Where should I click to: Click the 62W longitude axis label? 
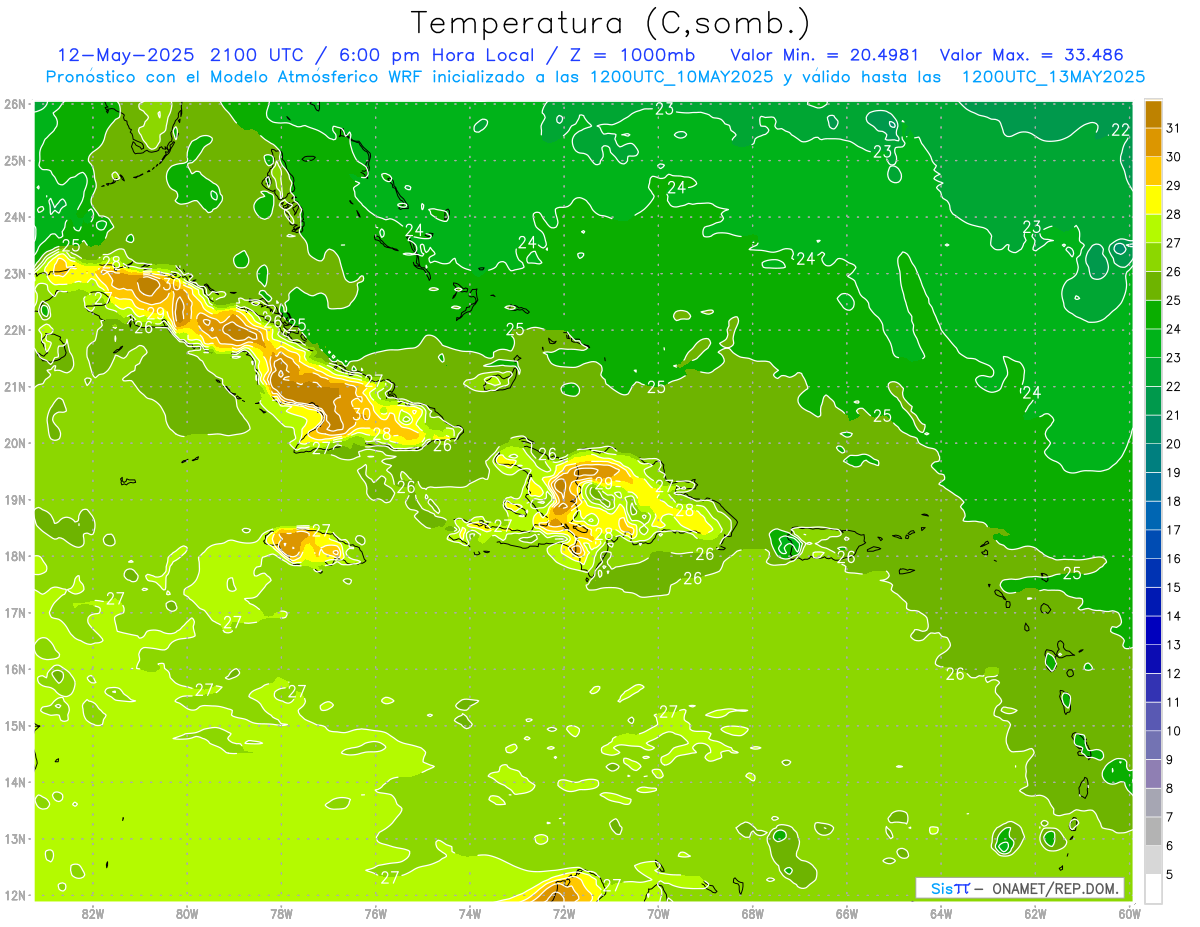tap(1035, 913)
